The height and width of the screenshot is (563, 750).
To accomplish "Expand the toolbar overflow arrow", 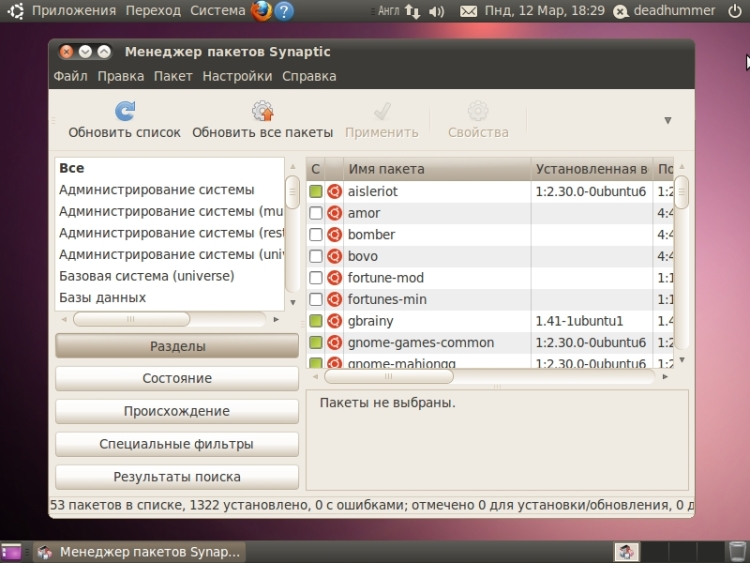I will click(668, 120).
